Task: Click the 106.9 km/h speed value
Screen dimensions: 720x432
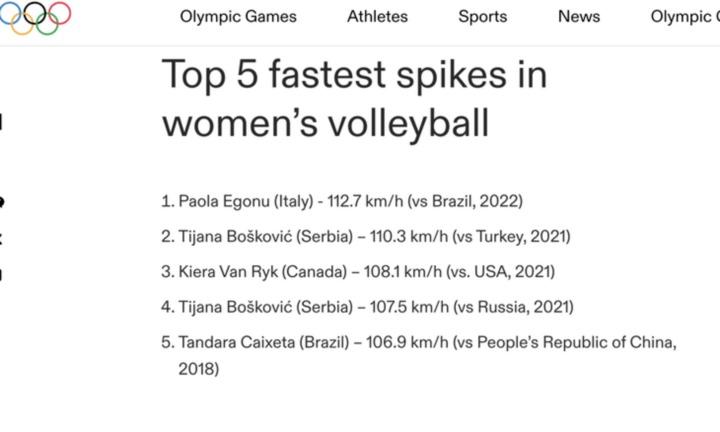Action: pyautogui.click(x=406, y=343)
